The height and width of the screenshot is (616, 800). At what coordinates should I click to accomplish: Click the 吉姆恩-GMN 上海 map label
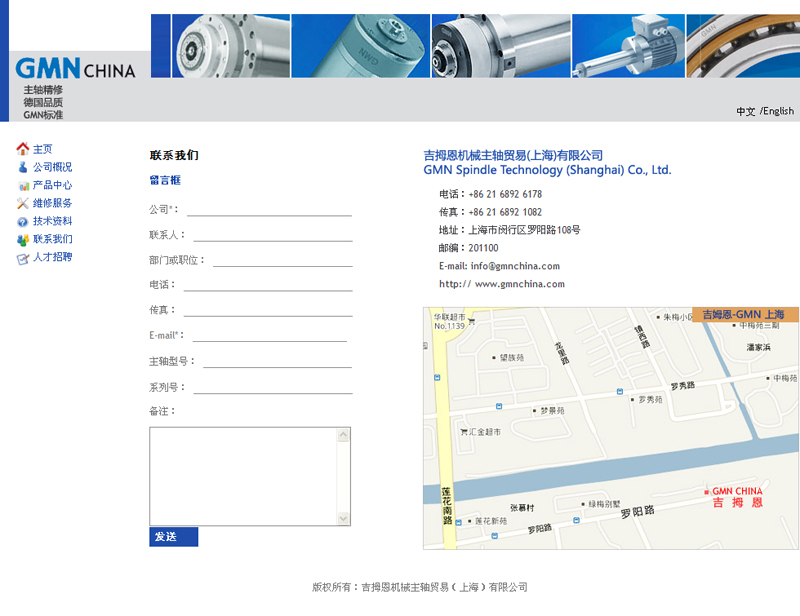point(745,314)
